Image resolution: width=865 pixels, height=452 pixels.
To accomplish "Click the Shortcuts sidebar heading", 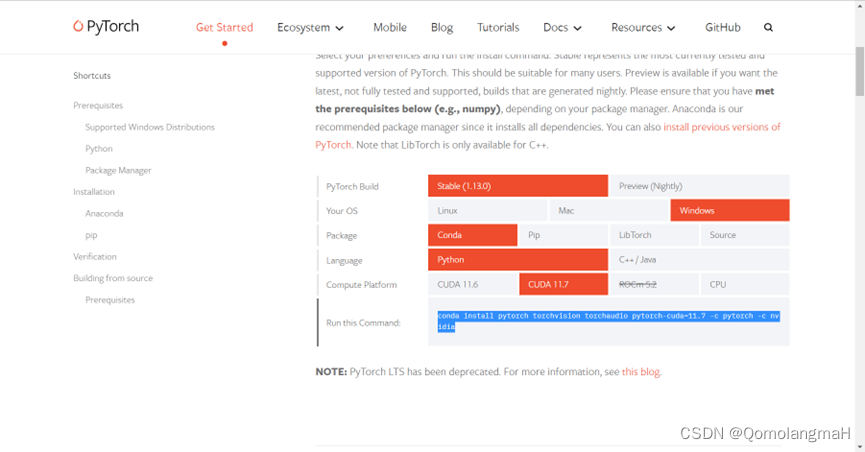I will pos(92,76).
